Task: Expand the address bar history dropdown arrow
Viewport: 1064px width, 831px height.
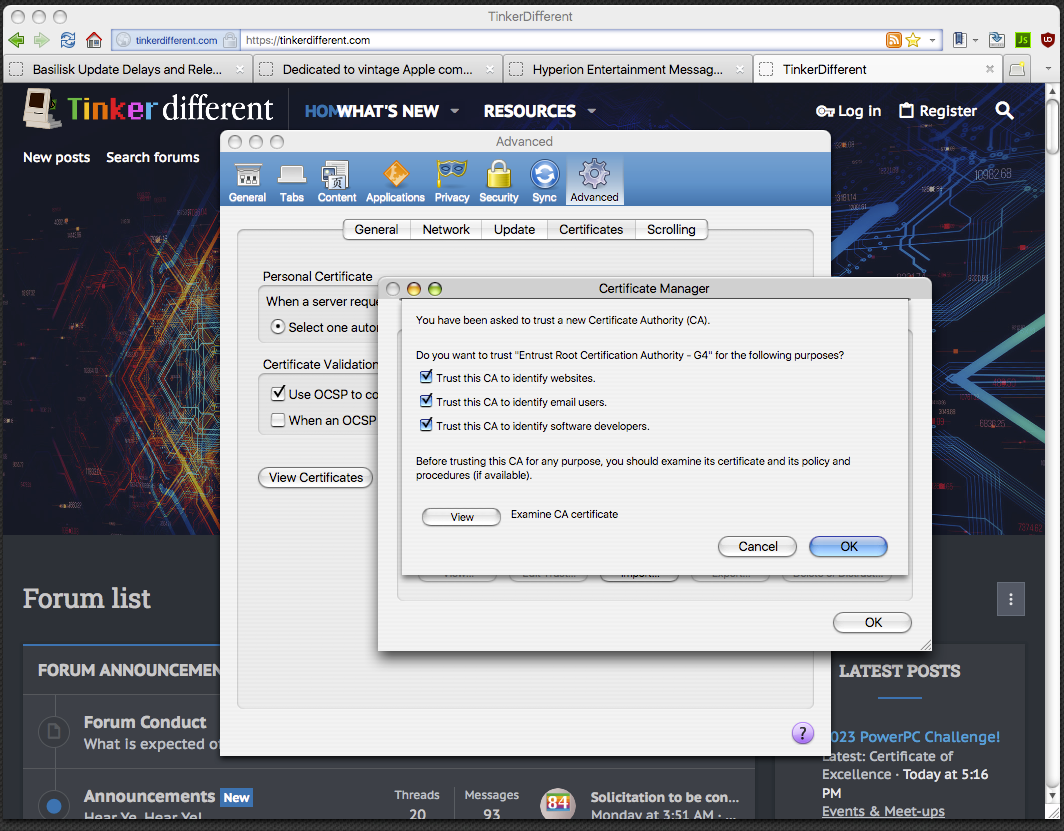Action: [x=932, y=40]
